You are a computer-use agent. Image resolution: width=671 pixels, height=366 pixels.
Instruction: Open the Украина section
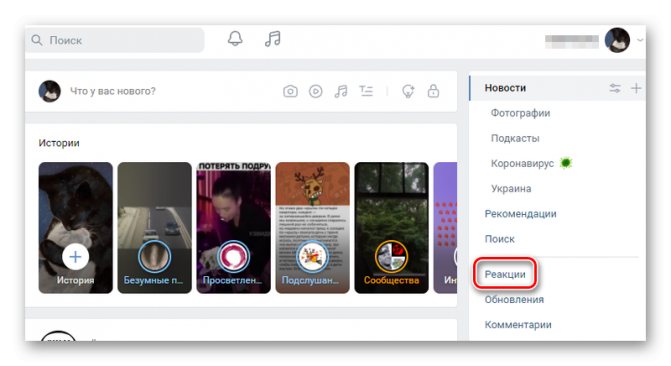pyautogui.click(x=511, y=189)
